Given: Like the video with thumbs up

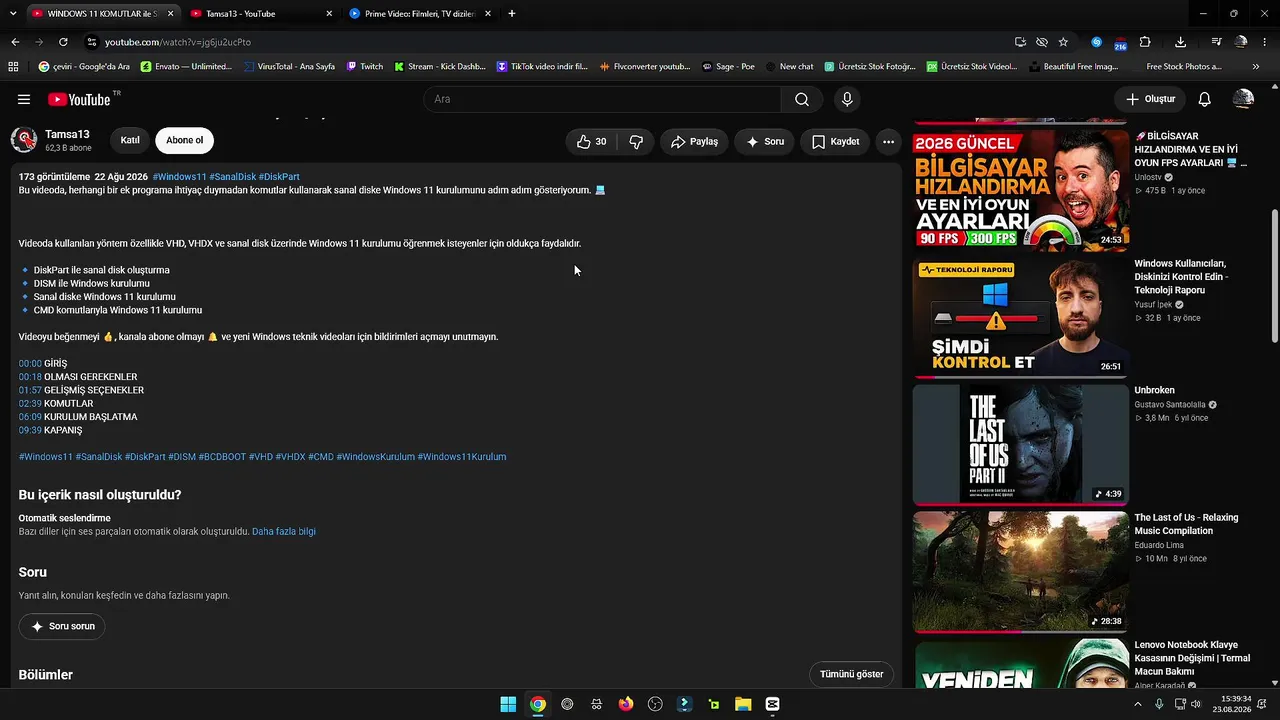Looking at the screenshot, I should [592, 142].
